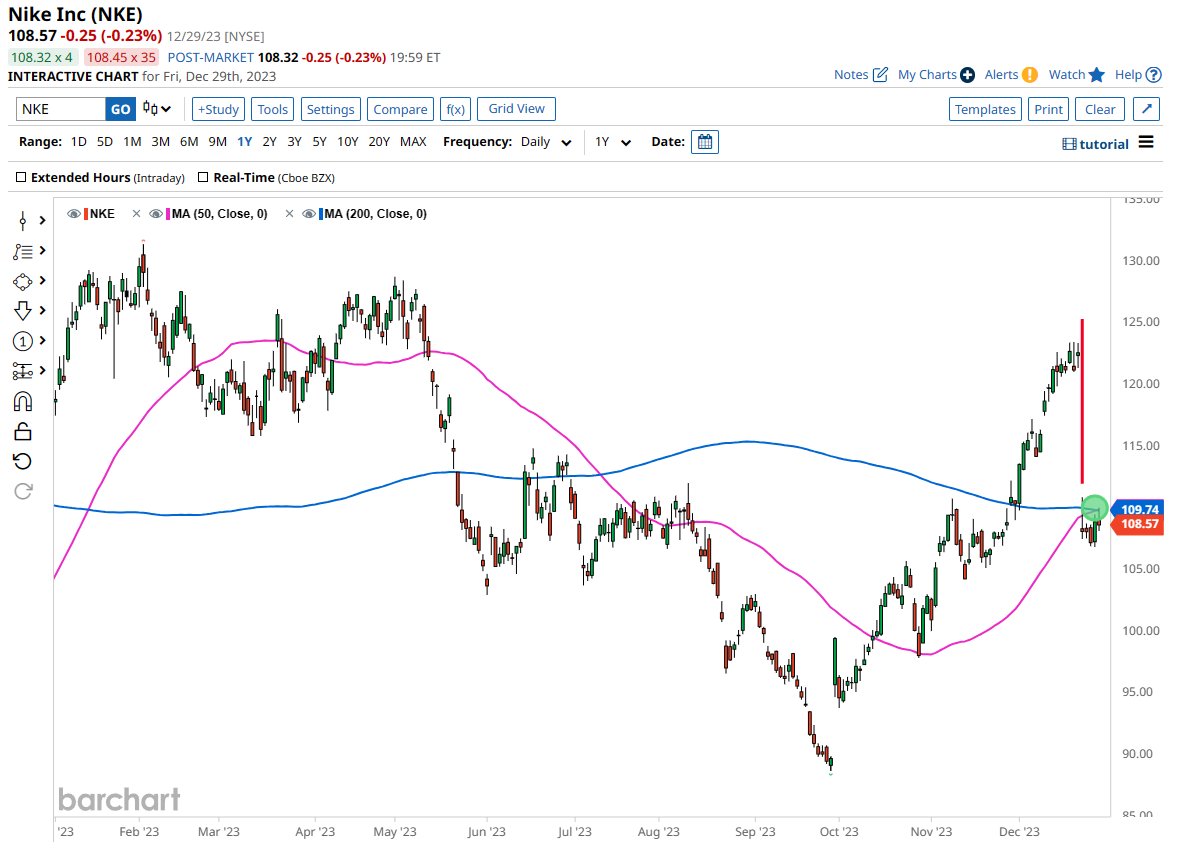This screenshot has width=1179, height=854.
Task: Open the 1Y period dropdown
Action: (613, 142)
